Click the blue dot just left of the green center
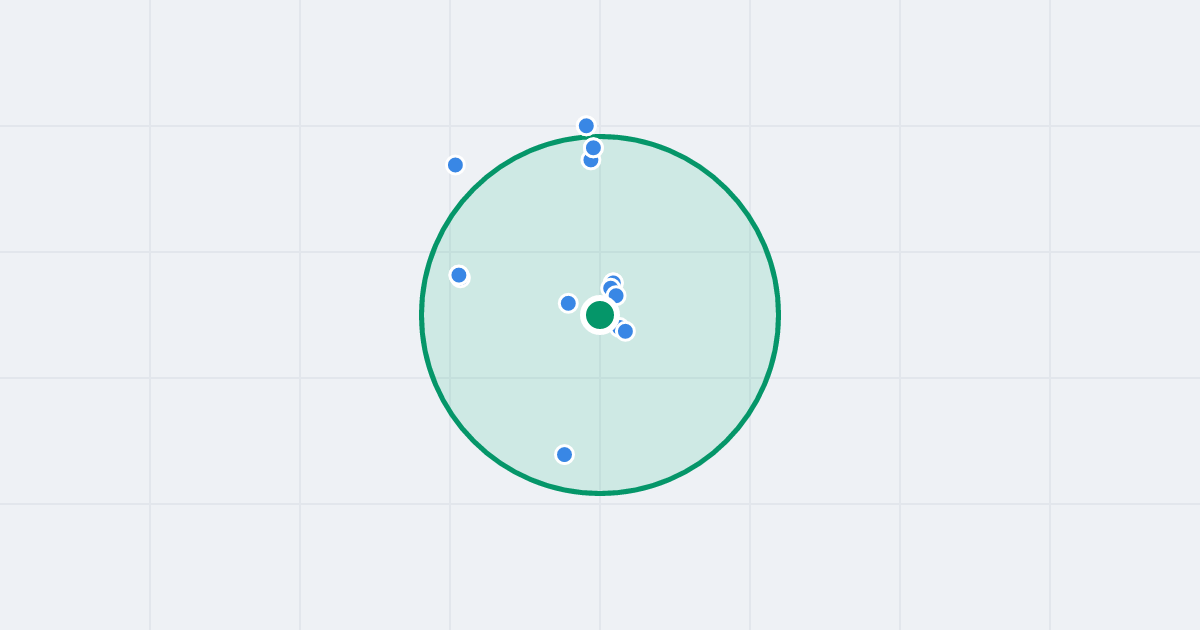1200x630 pixels. [568, 303]
